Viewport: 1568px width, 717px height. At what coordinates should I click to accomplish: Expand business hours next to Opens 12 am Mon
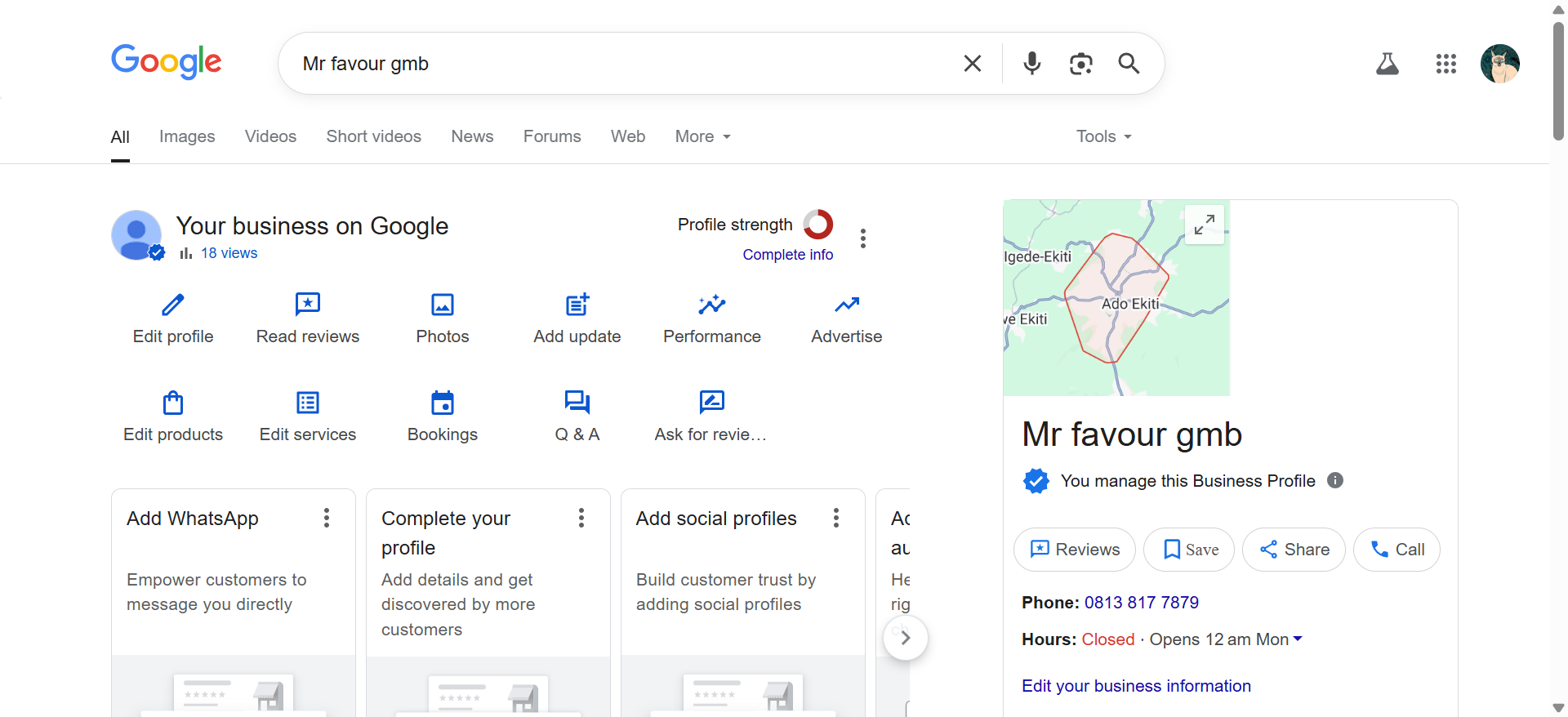1298,639
